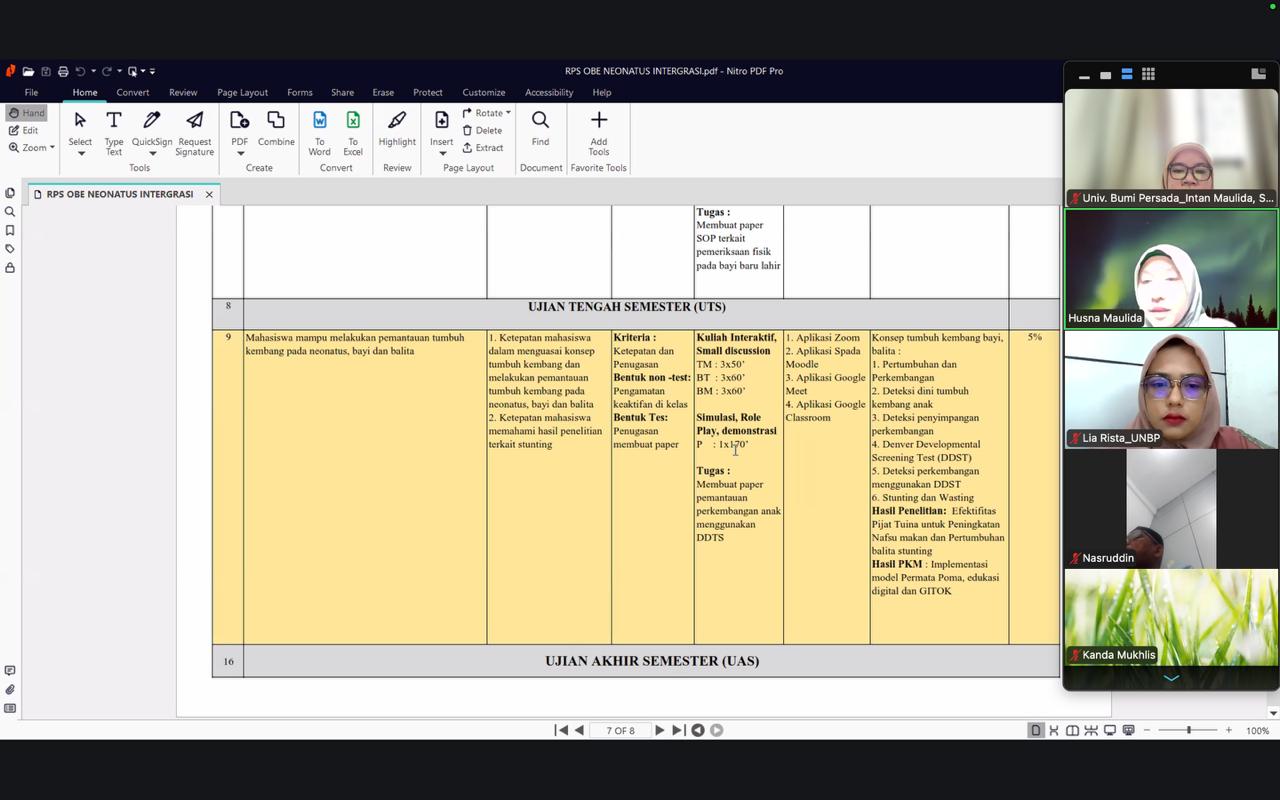Open the Page Layout ribbon tab
Viewport: 1280px width, 800px height.
(242, 92)
